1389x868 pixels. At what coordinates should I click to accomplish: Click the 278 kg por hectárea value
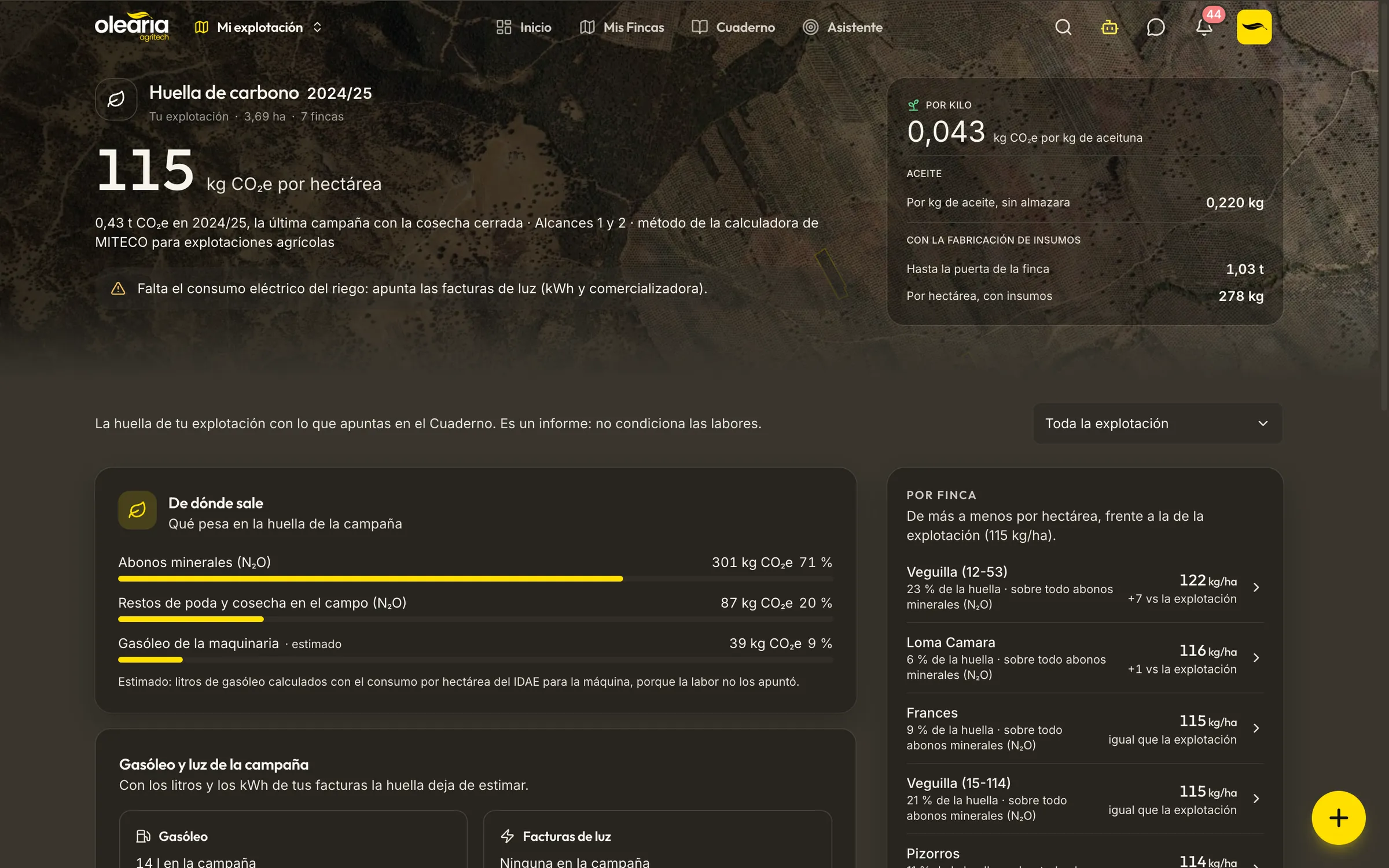click(x=1241, y=296)
